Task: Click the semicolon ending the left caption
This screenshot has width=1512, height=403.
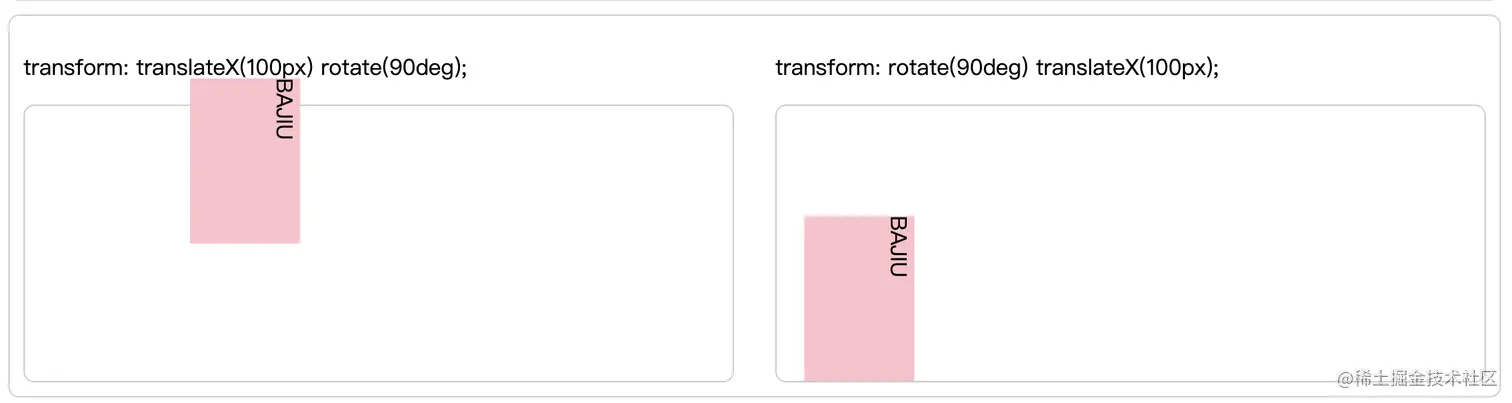Action: [464, 70]
